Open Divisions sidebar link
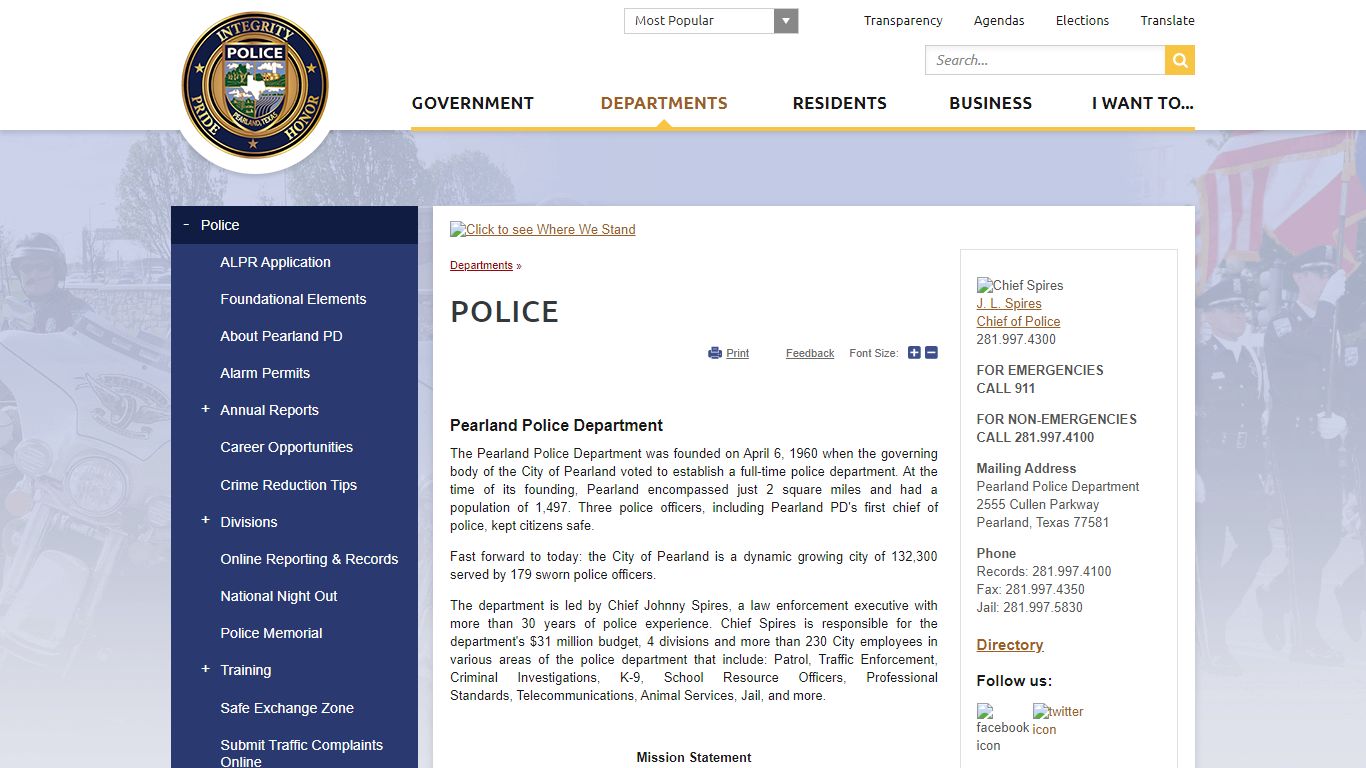The width and height of the screenshot is (1366, 768). click(x=248, y=522)
